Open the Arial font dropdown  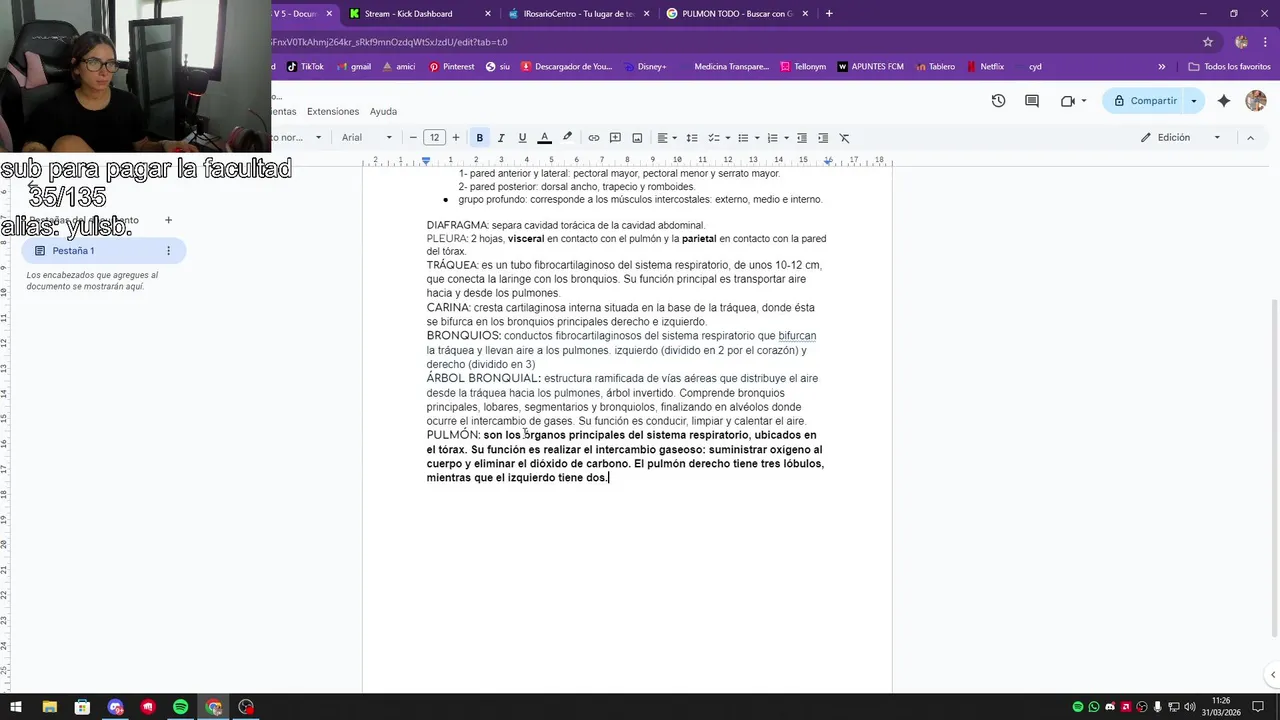(367, 138)
